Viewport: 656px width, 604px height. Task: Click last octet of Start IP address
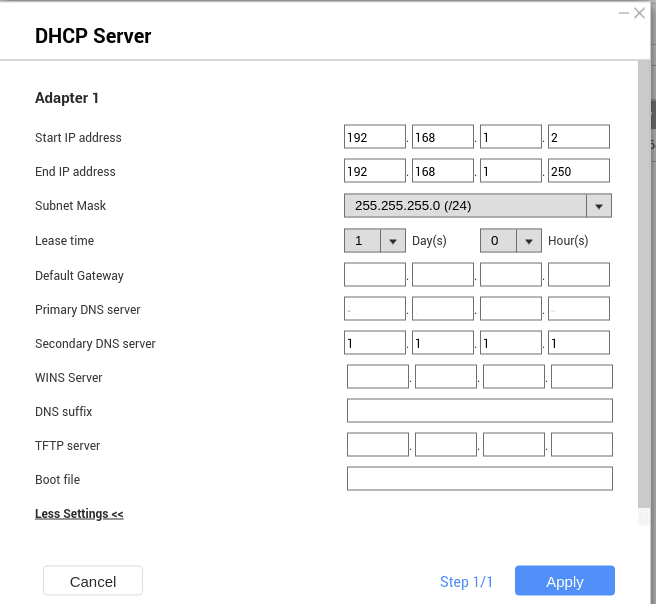pos(579,136)
